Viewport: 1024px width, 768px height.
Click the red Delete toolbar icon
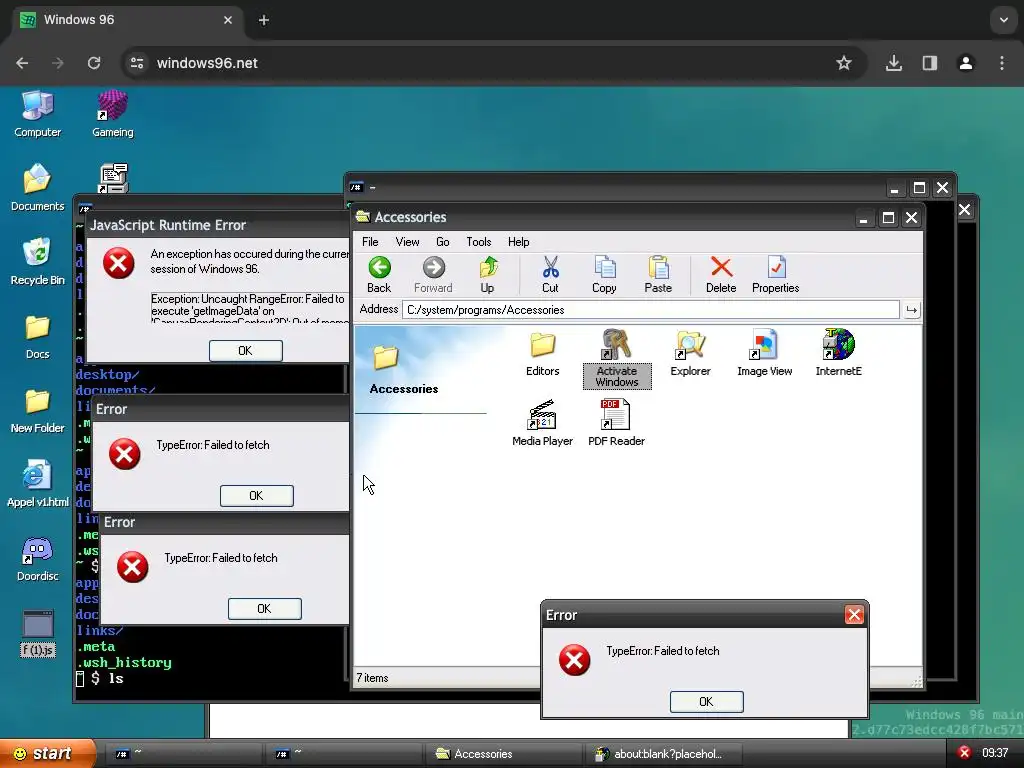tap(721, 275)
